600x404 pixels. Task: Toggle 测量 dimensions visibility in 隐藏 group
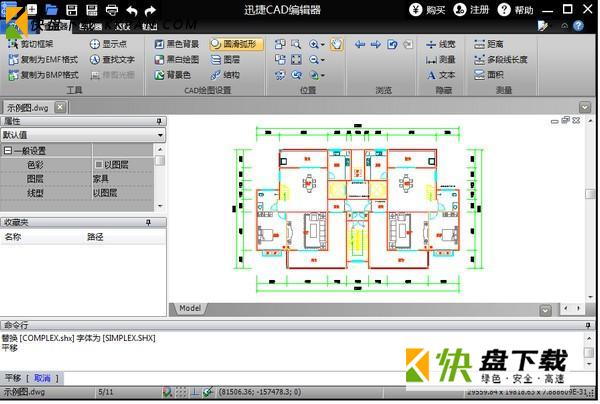[441, 60]
